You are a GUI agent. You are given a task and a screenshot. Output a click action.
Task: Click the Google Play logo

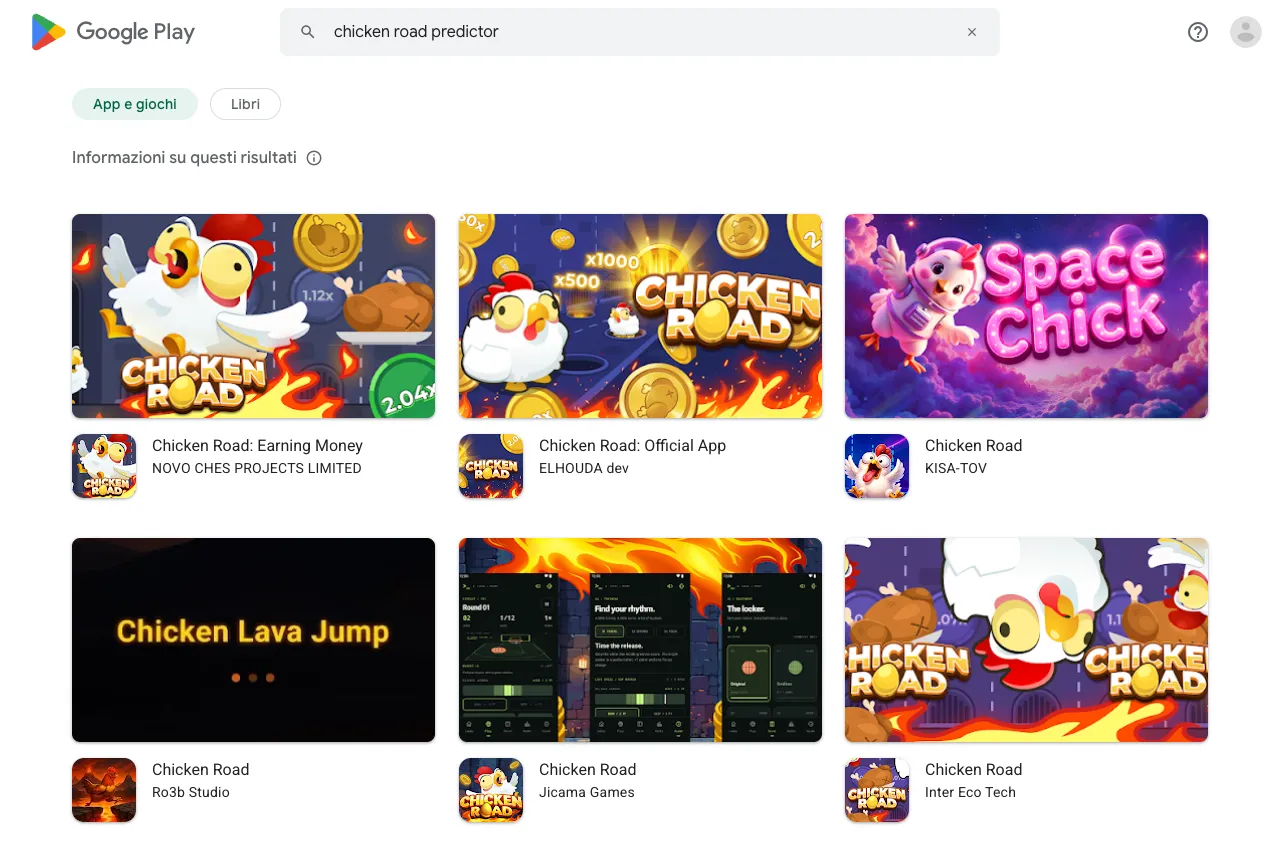click(x=113, y=32)
